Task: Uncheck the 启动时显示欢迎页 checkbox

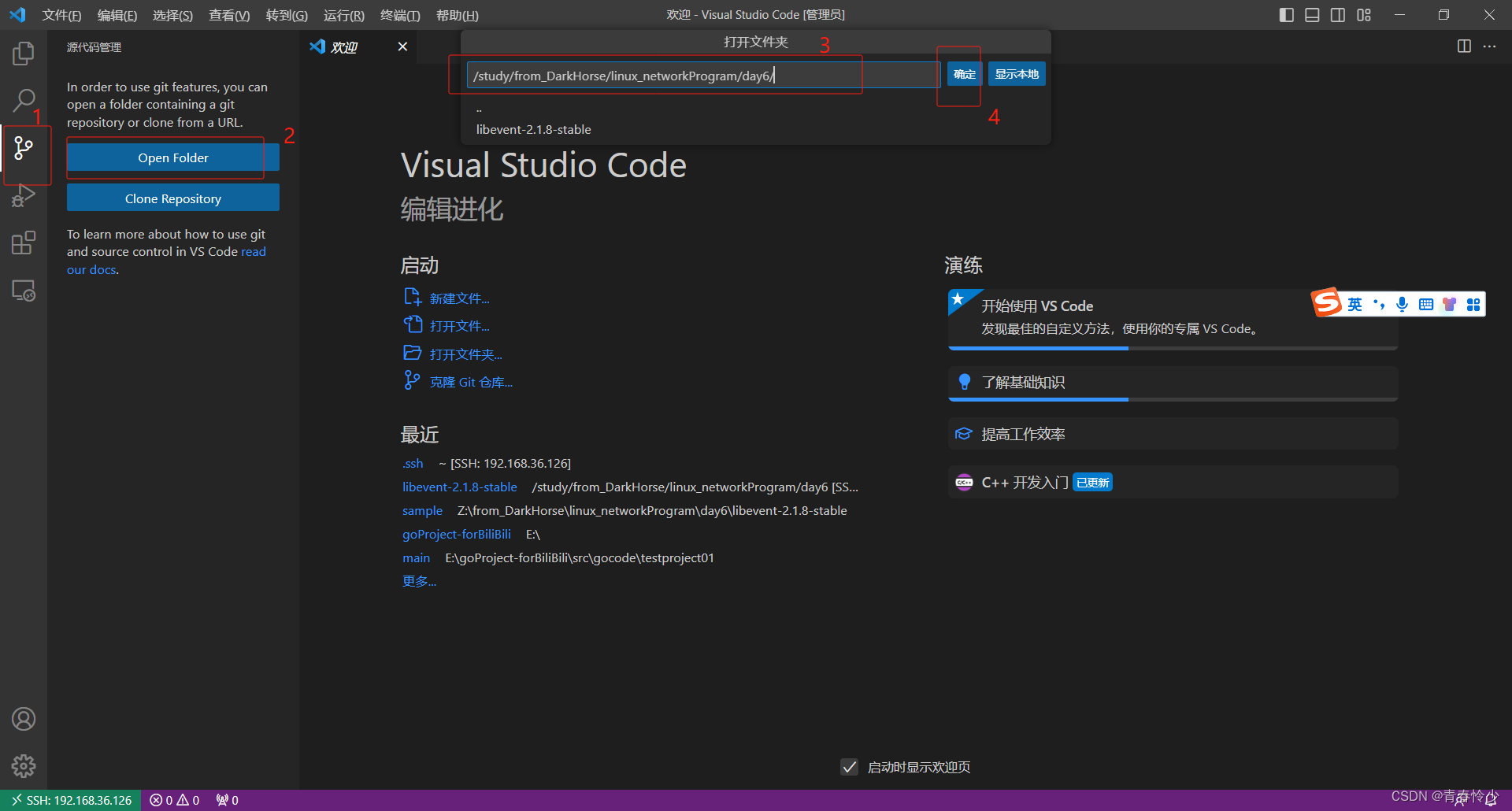Action: [x=849, y=766]
